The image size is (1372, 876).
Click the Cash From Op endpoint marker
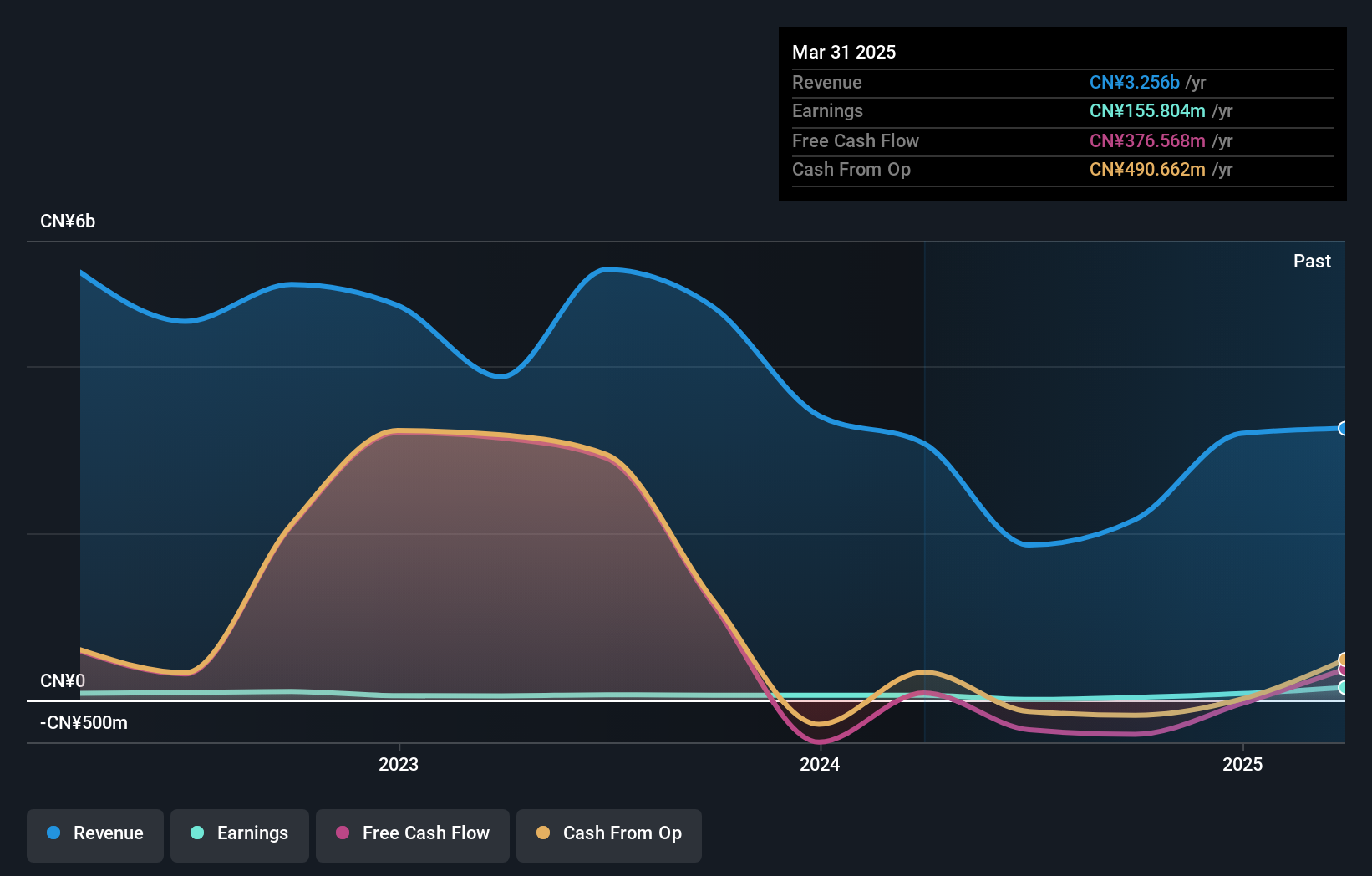[1343, 660]
